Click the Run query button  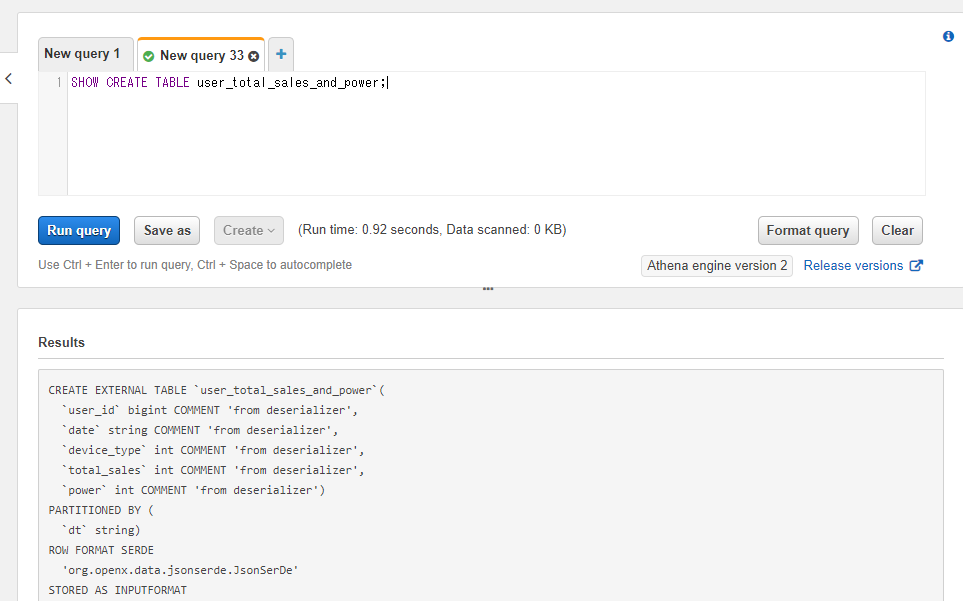tap(79, 230)
